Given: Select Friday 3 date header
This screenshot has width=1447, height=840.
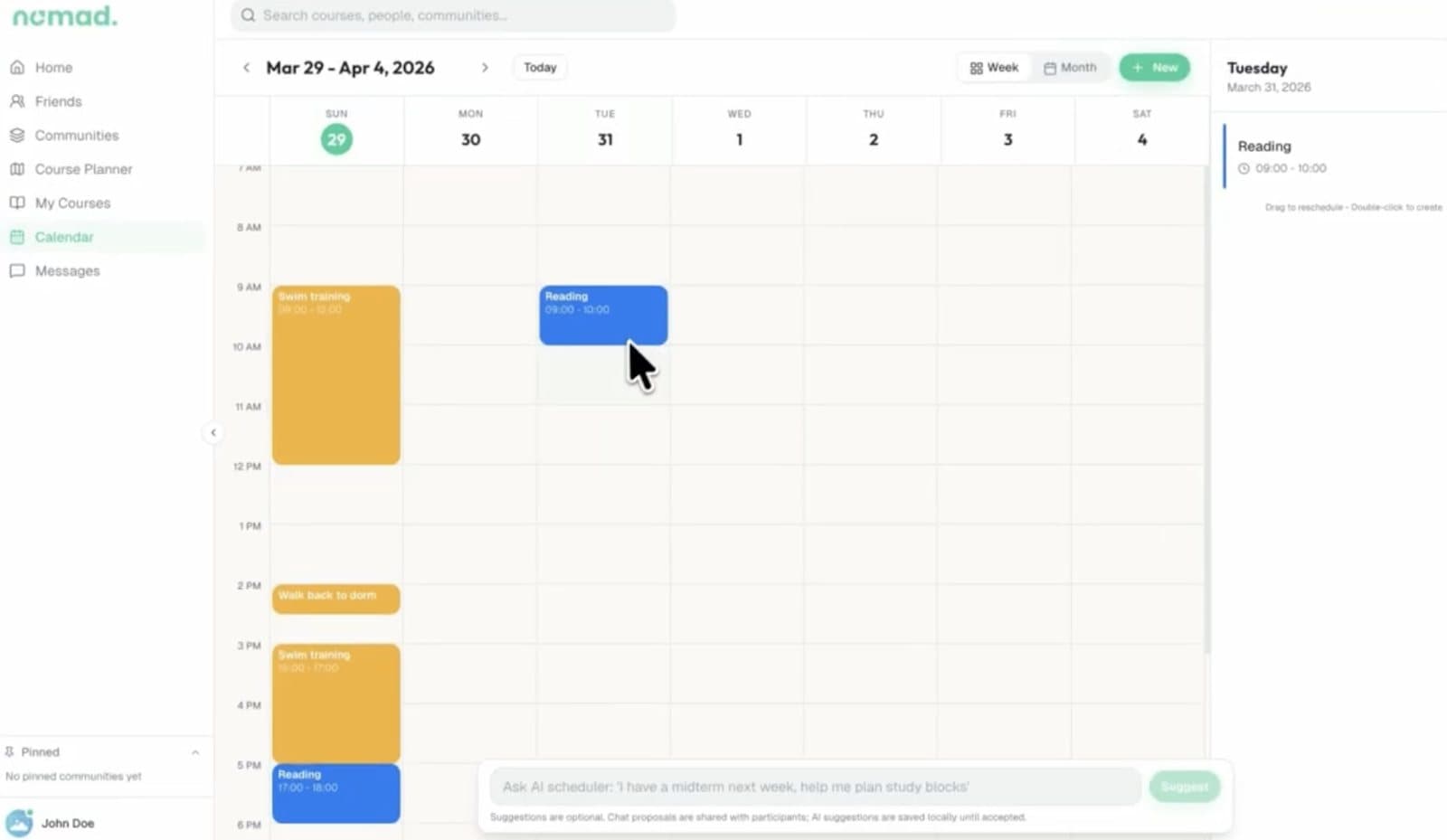Looking at the screenshot, I should click(x=1007, y=131).
